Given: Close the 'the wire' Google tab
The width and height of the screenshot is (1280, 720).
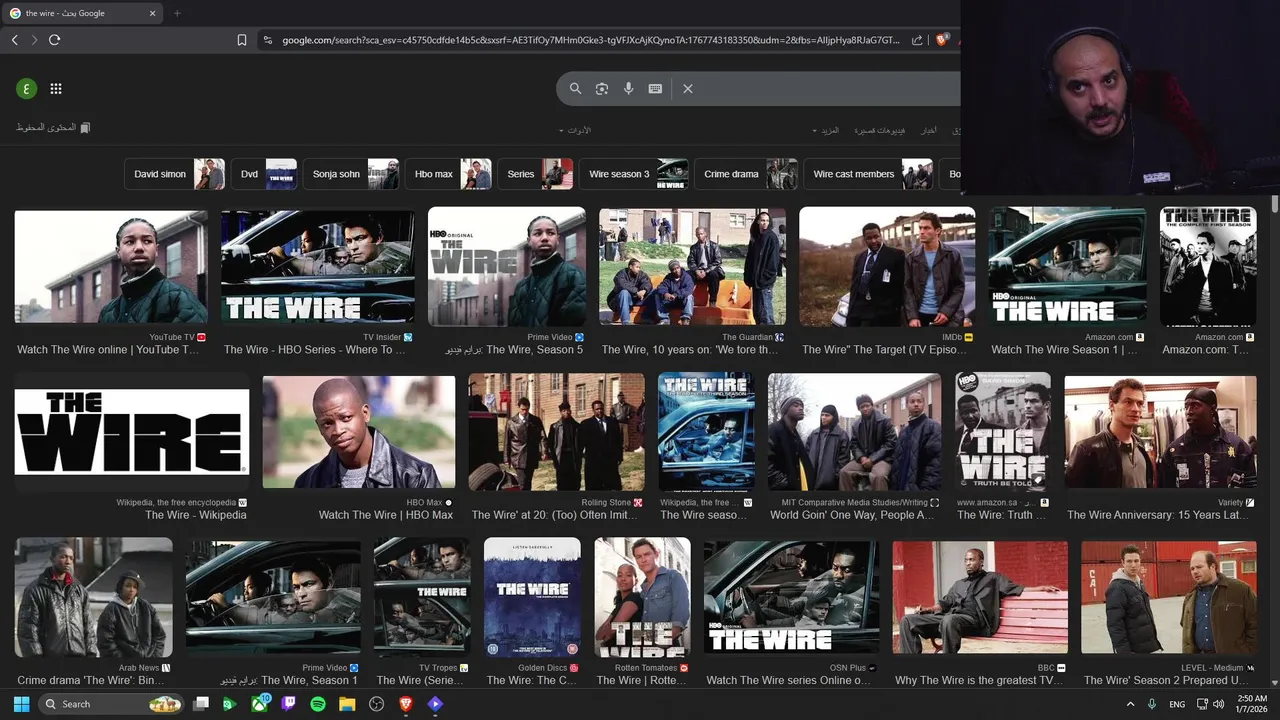Looking at the screenshot, I should [x=153, y=13].
